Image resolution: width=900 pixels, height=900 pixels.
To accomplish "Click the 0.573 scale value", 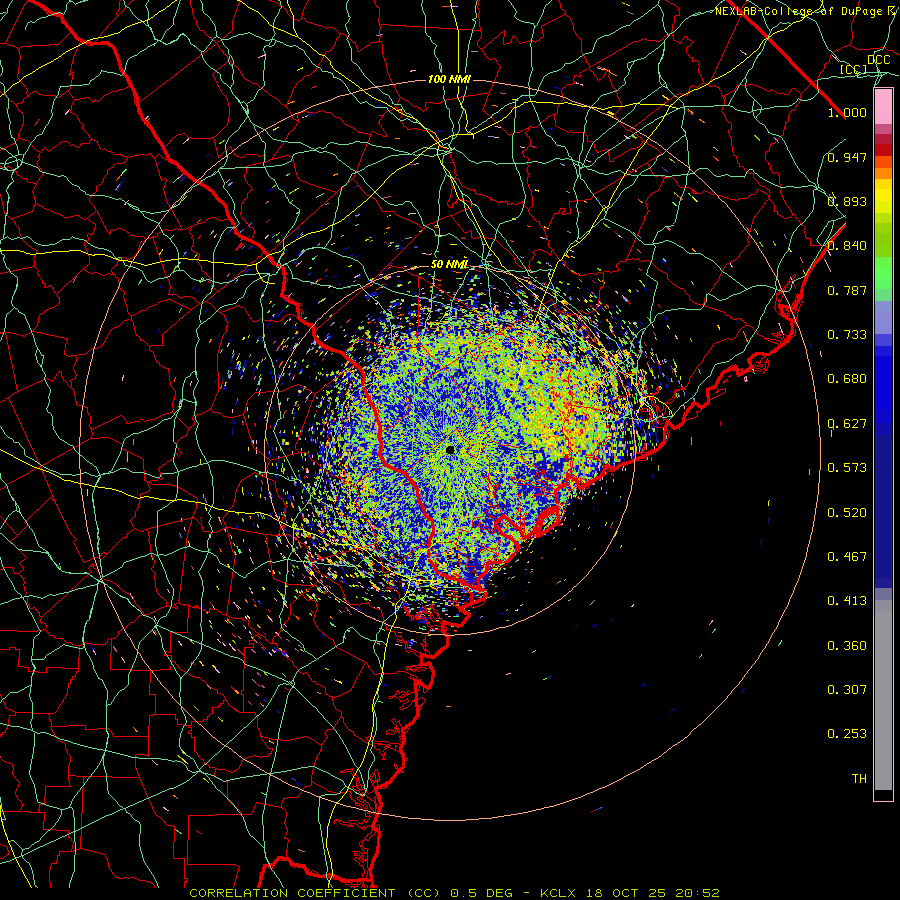I will [x=847, y=468].
